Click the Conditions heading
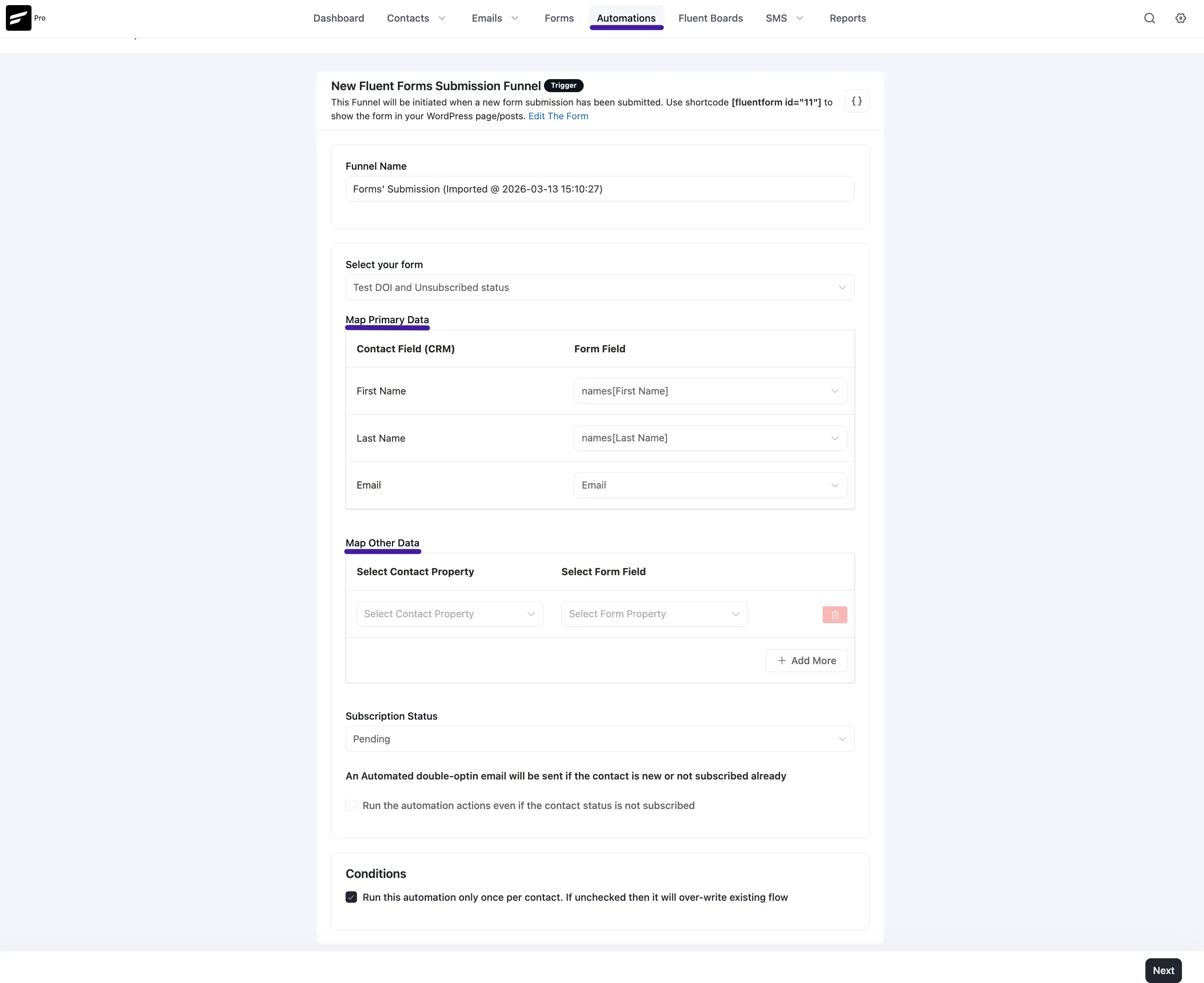 coord(375,873)
